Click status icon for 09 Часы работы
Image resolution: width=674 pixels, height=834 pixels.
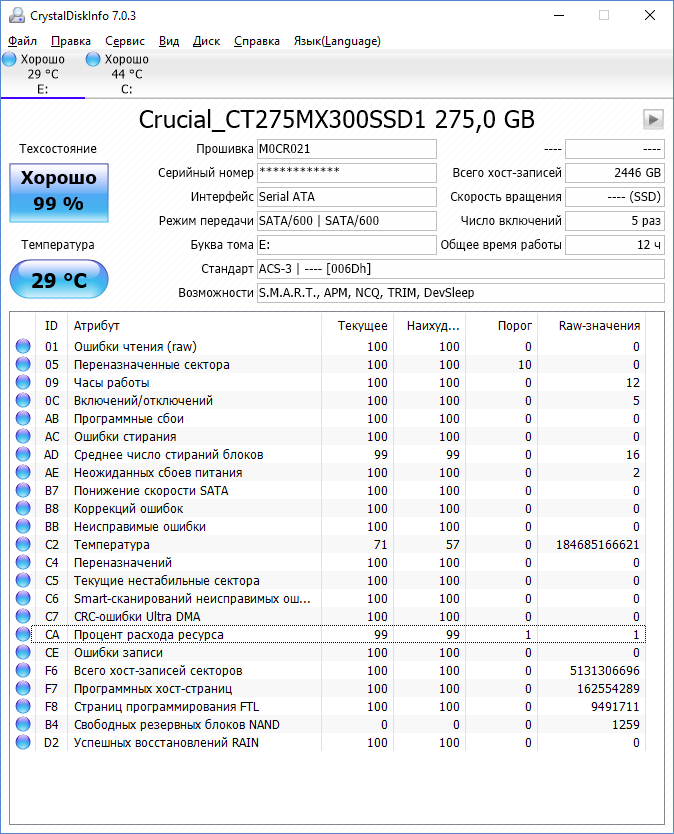pyautogui.click(x=23, y=382)
